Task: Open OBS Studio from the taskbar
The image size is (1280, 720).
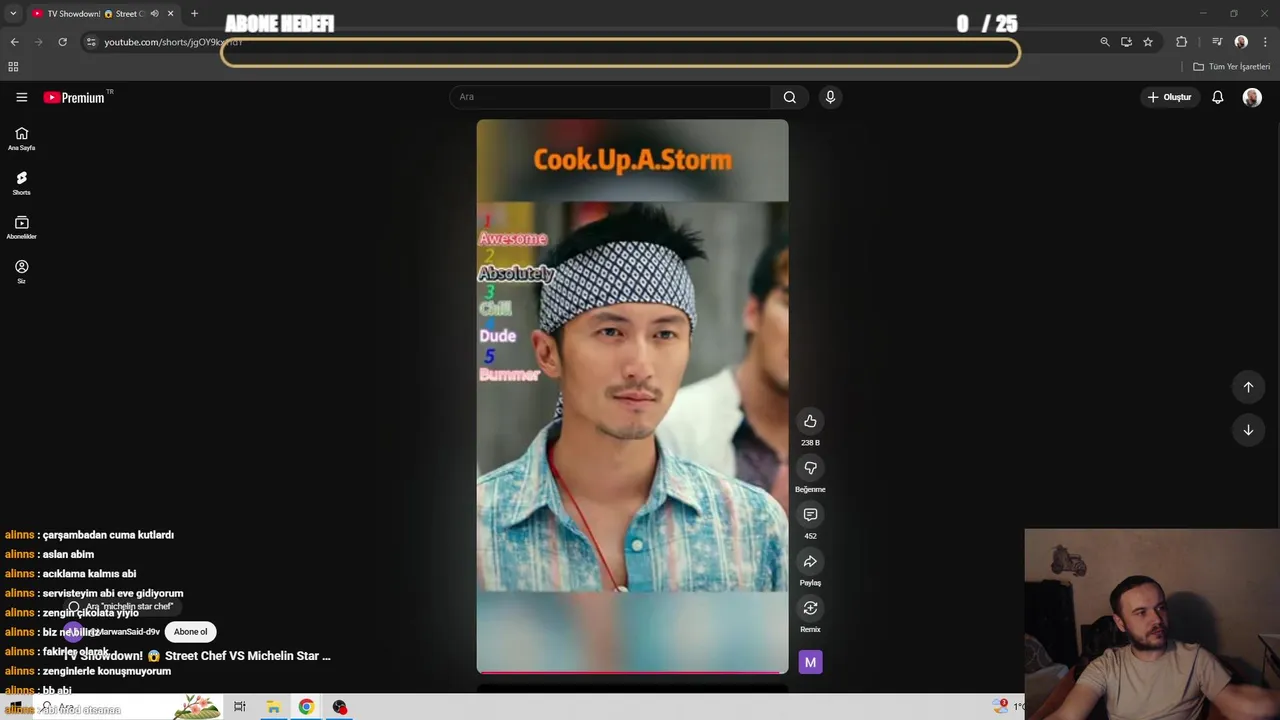Action: tap(340, 707)
